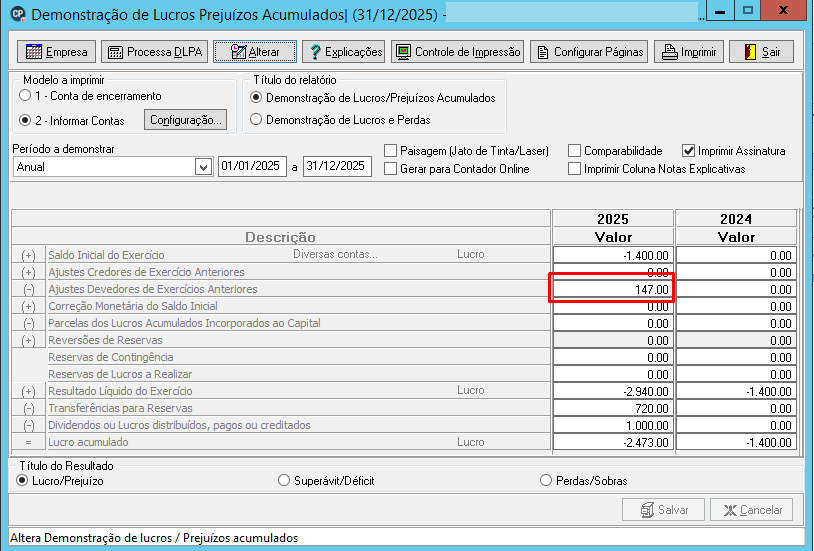814x551 pixels.
Task: Click the Alterar pencil icon
Action: point(238,52)
